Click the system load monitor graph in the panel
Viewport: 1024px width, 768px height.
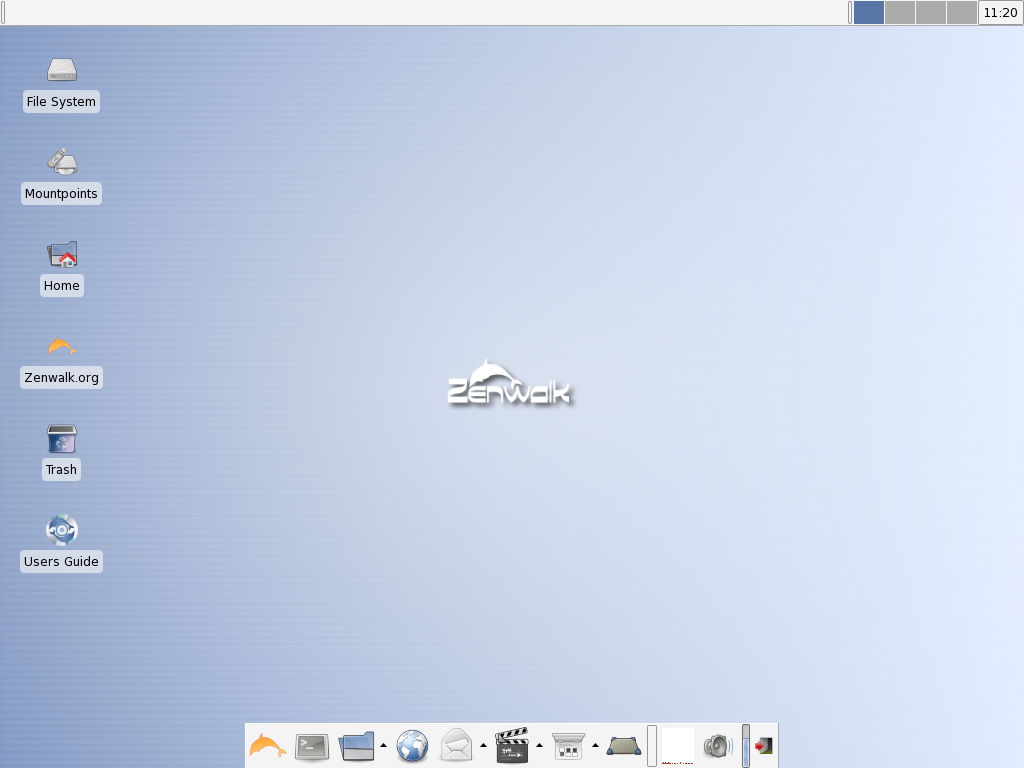678,746
